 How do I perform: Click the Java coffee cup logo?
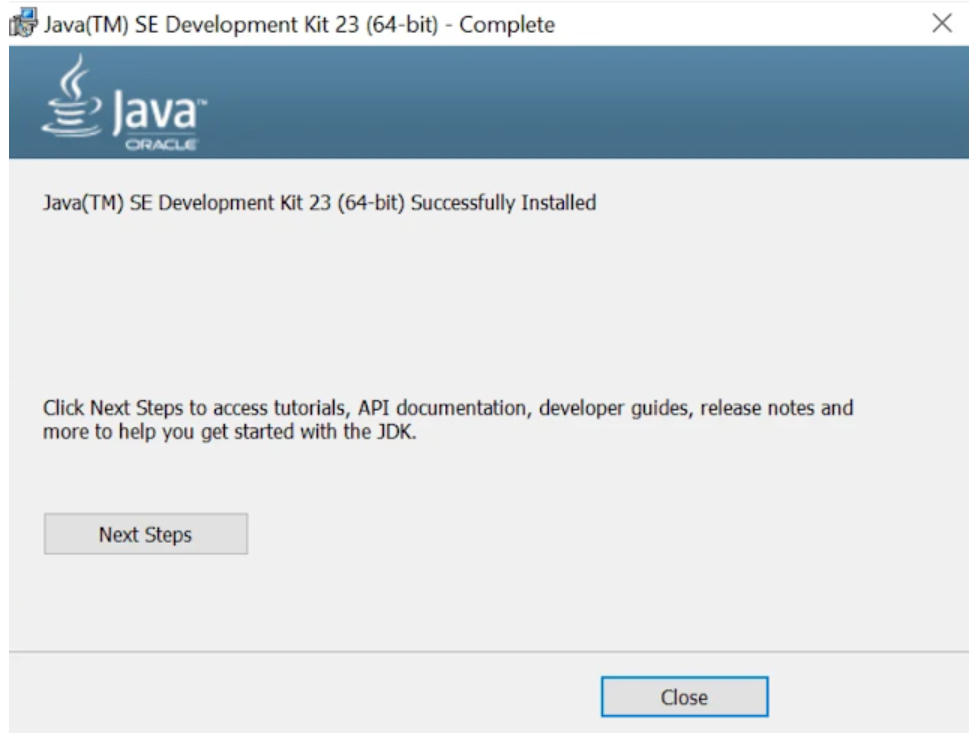(x=72, y=96)
